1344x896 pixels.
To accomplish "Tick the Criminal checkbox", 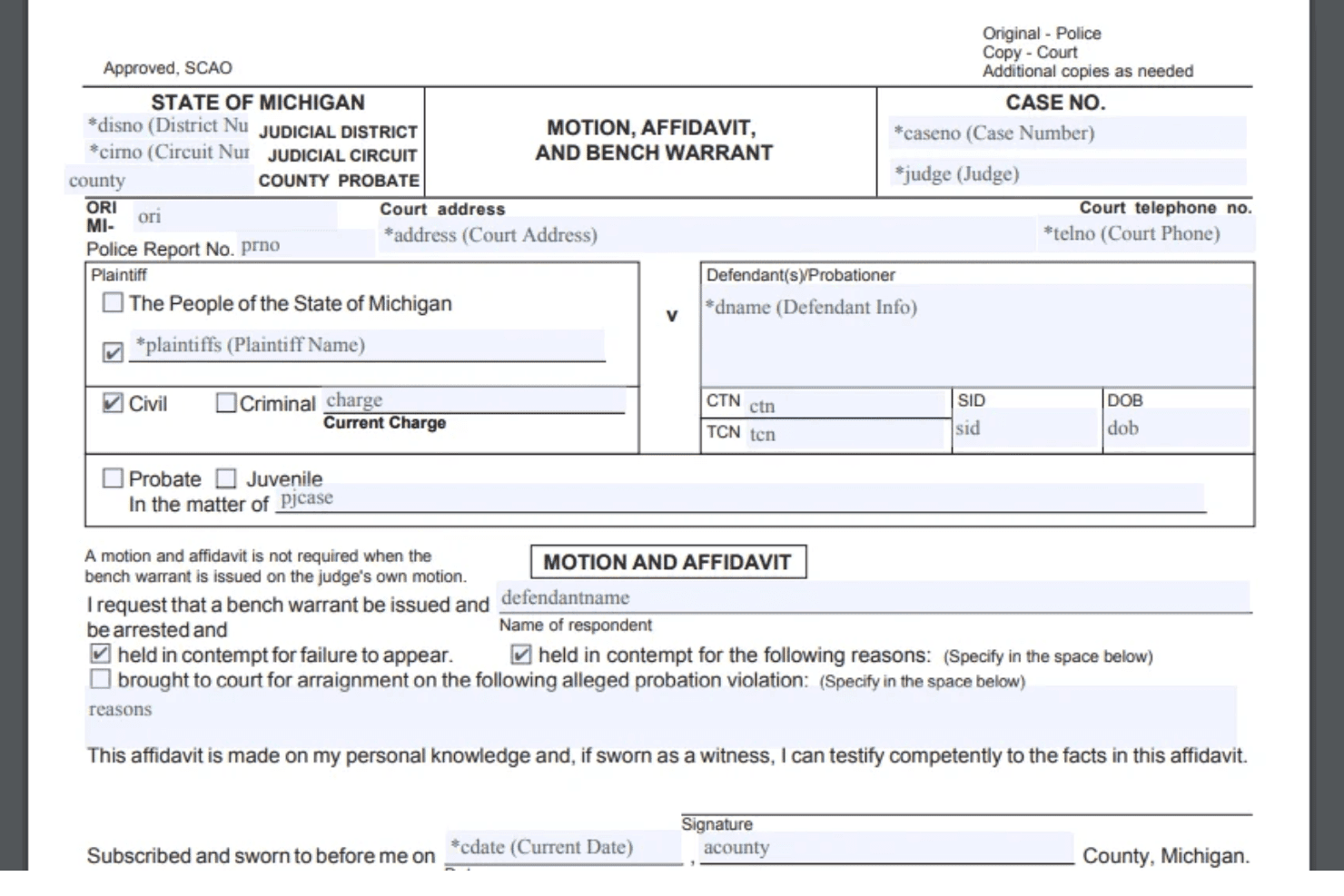I will 226,402.
